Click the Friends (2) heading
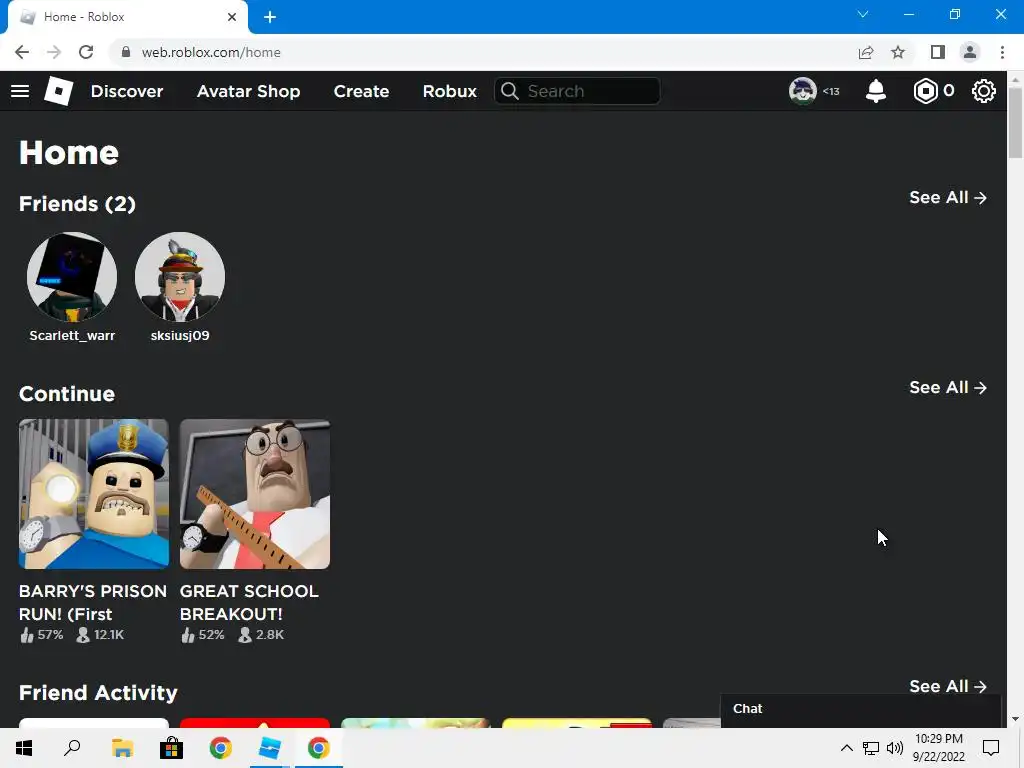The width and height of the screenshot is (1024, 768). (x=77, y=204)
